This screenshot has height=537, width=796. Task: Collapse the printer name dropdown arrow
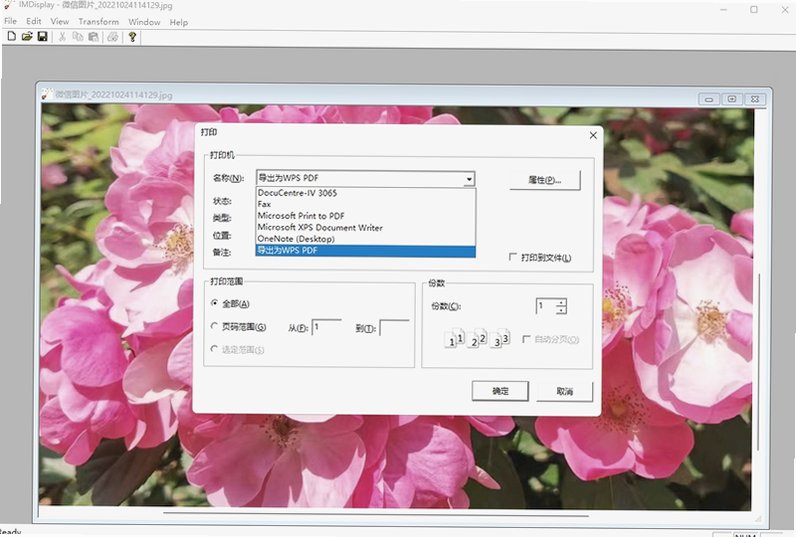[x=469, y=179]
